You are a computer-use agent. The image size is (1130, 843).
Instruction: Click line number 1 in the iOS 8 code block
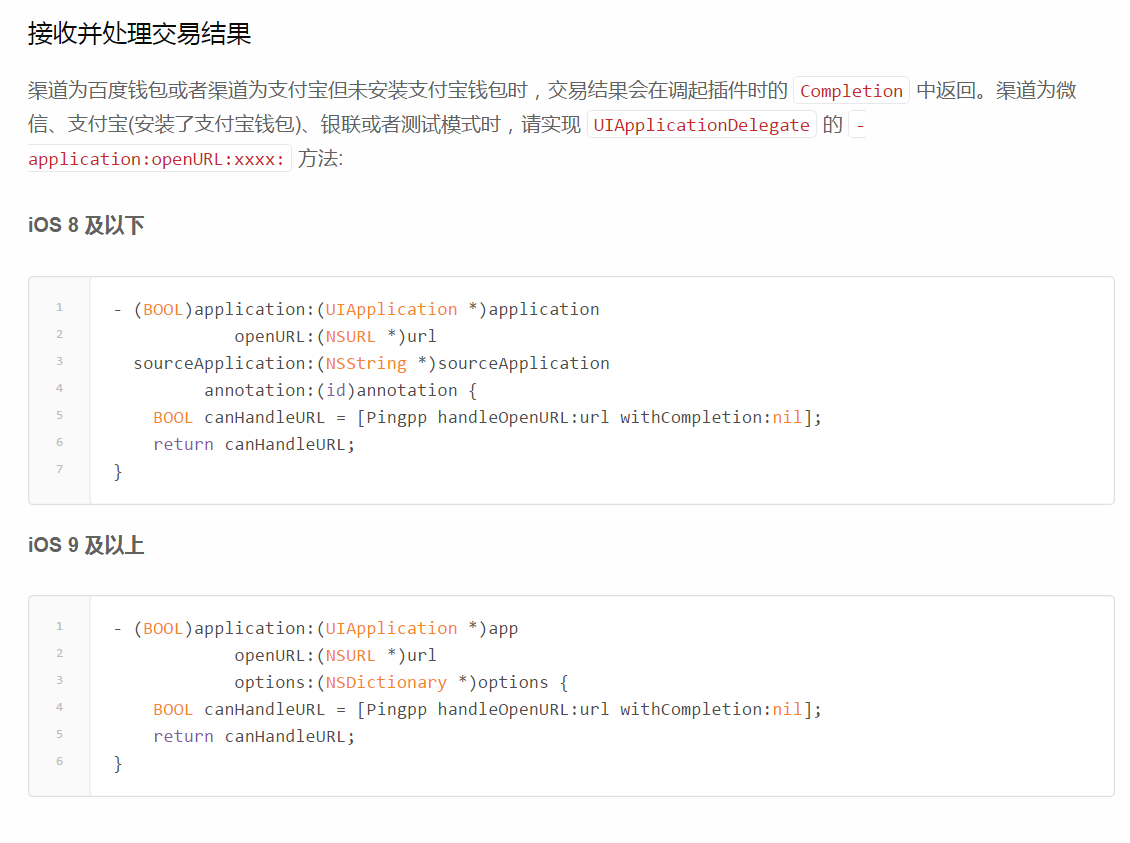pos(60,308)
